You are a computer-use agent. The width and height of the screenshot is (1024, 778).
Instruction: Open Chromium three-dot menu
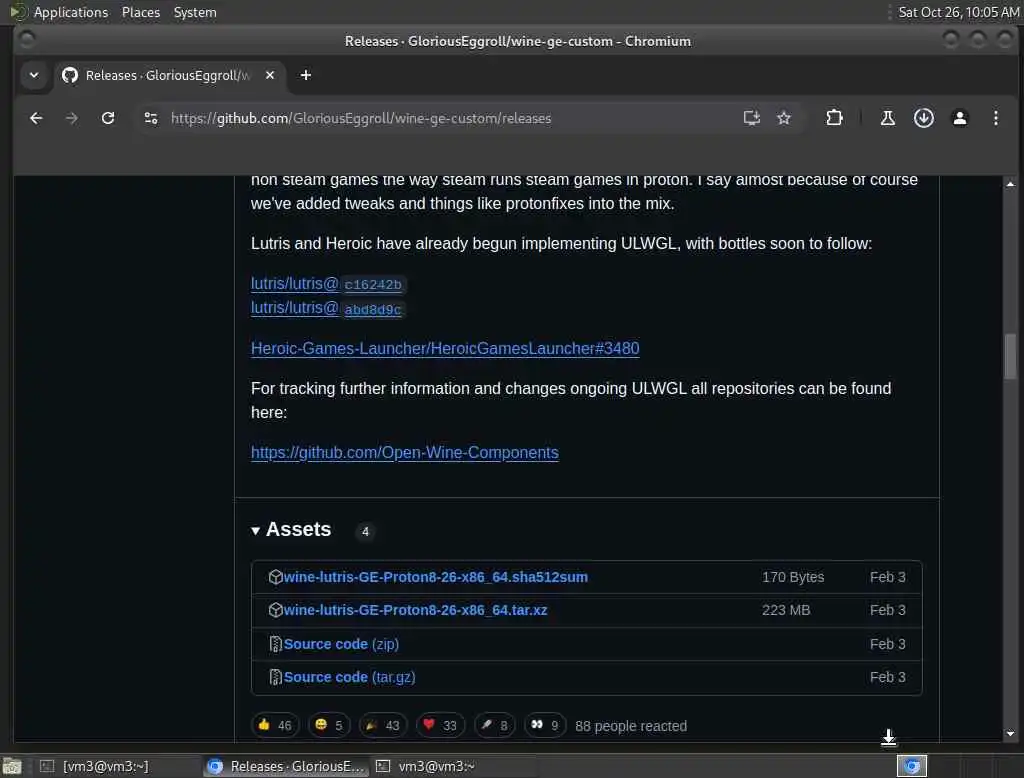pyautogui.click(x=995, y=118)
